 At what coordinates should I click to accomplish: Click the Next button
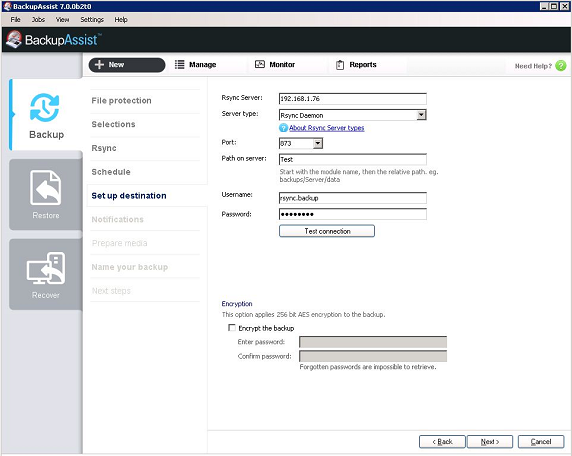pyautogui.click(x=490, y=442)
